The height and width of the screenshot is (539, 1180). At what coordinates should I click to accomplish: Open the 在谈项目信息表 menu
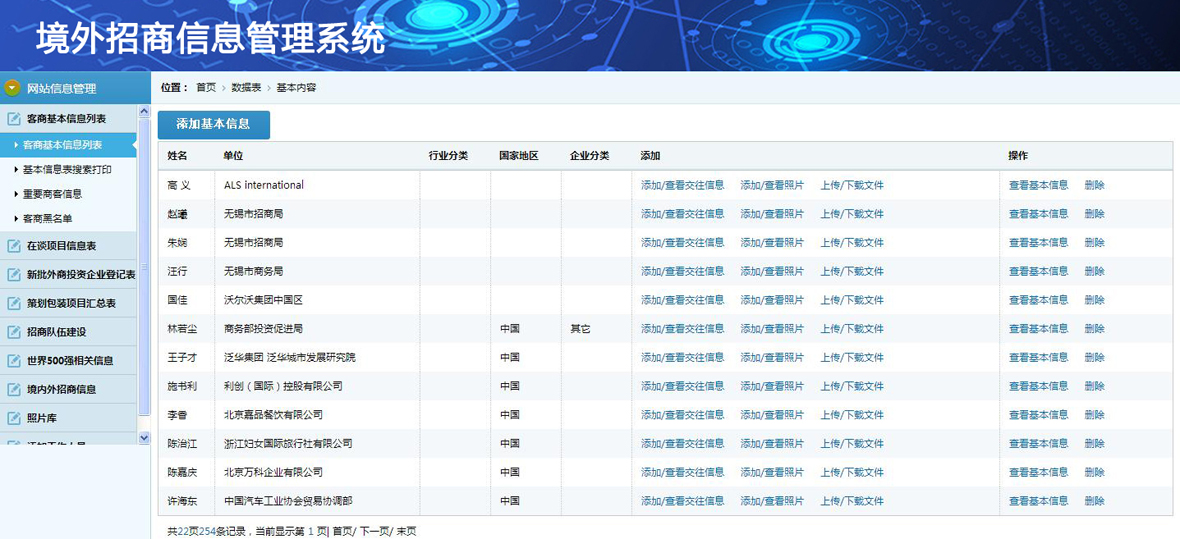click(x=68, y=245)
